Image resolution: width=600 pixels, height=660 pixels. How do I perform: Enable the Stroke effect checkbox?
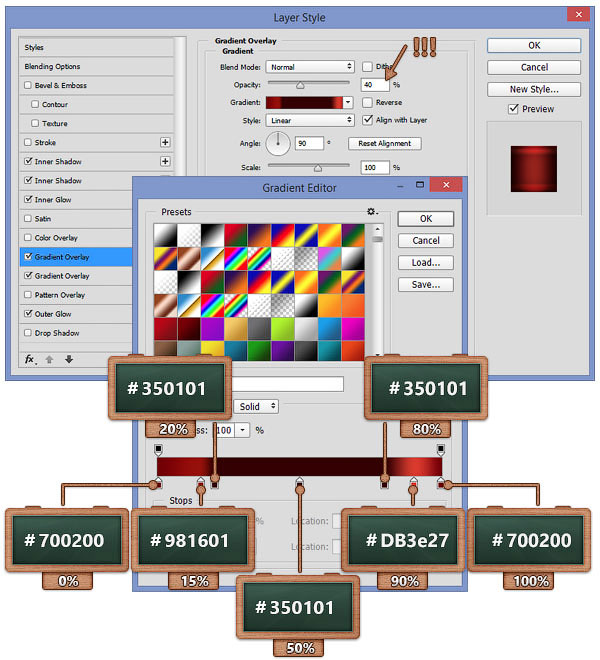28,142
